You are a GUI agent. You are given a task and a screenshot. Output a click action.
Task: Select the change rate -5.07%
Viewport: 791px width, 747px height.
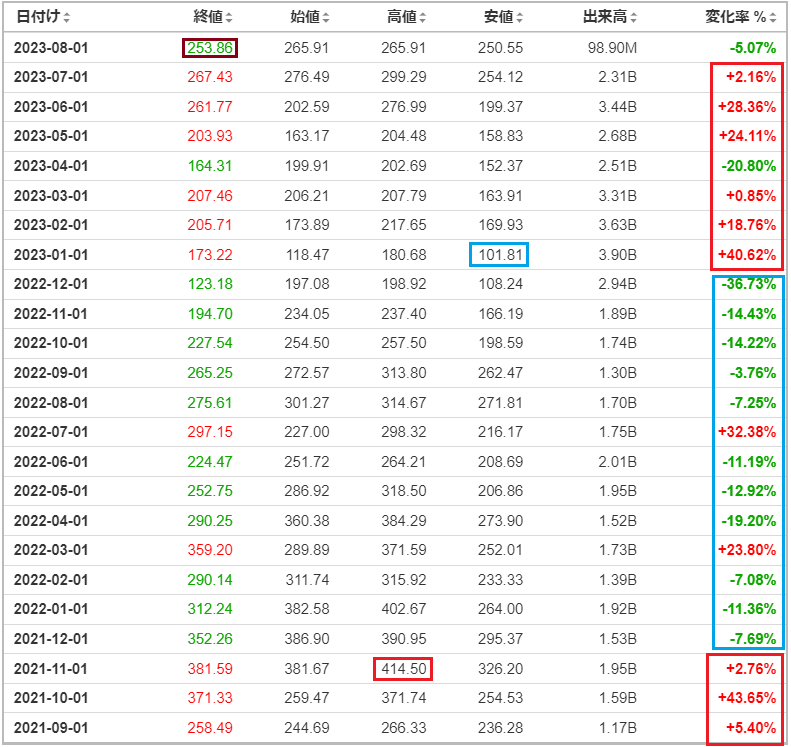(x=753, y=48)
